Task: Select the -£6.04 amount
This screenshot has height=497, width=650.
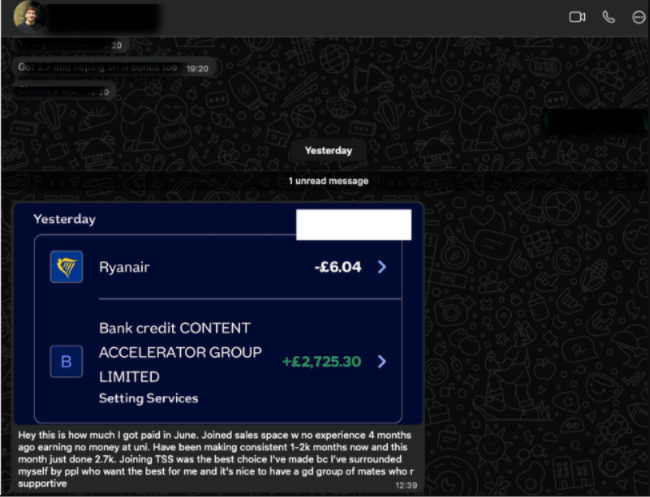Action: (x=338, y=267)
